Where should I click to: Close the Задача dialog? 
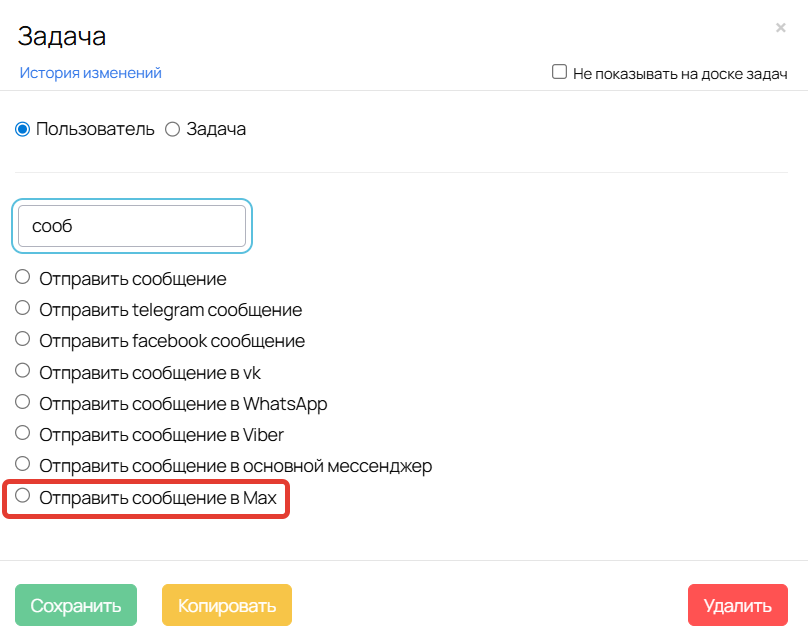[x=781, y=28]
